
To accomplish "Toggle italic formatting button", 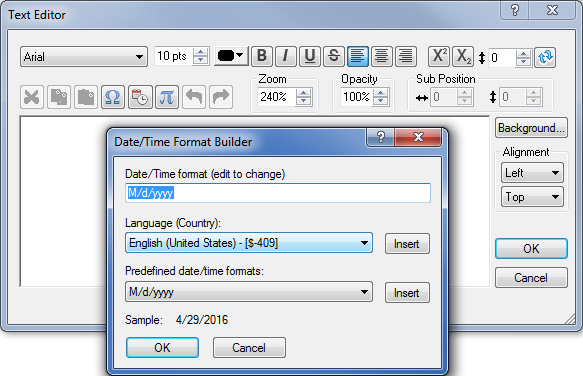I will click(286, 57).
